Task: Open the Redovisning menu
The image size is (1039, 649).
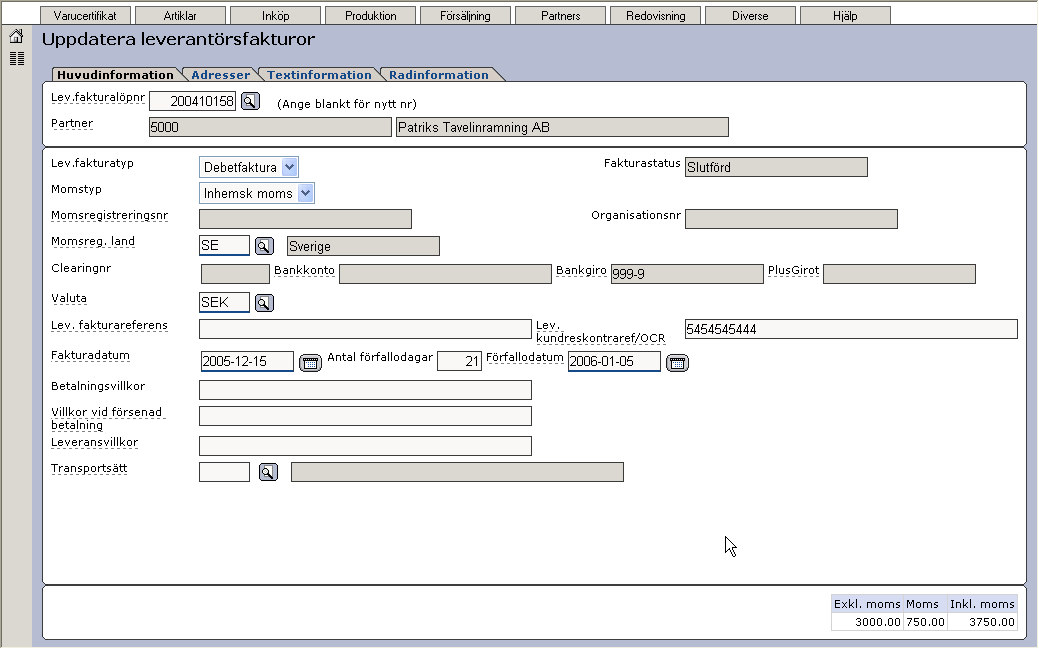Action: tap(655, 15)
